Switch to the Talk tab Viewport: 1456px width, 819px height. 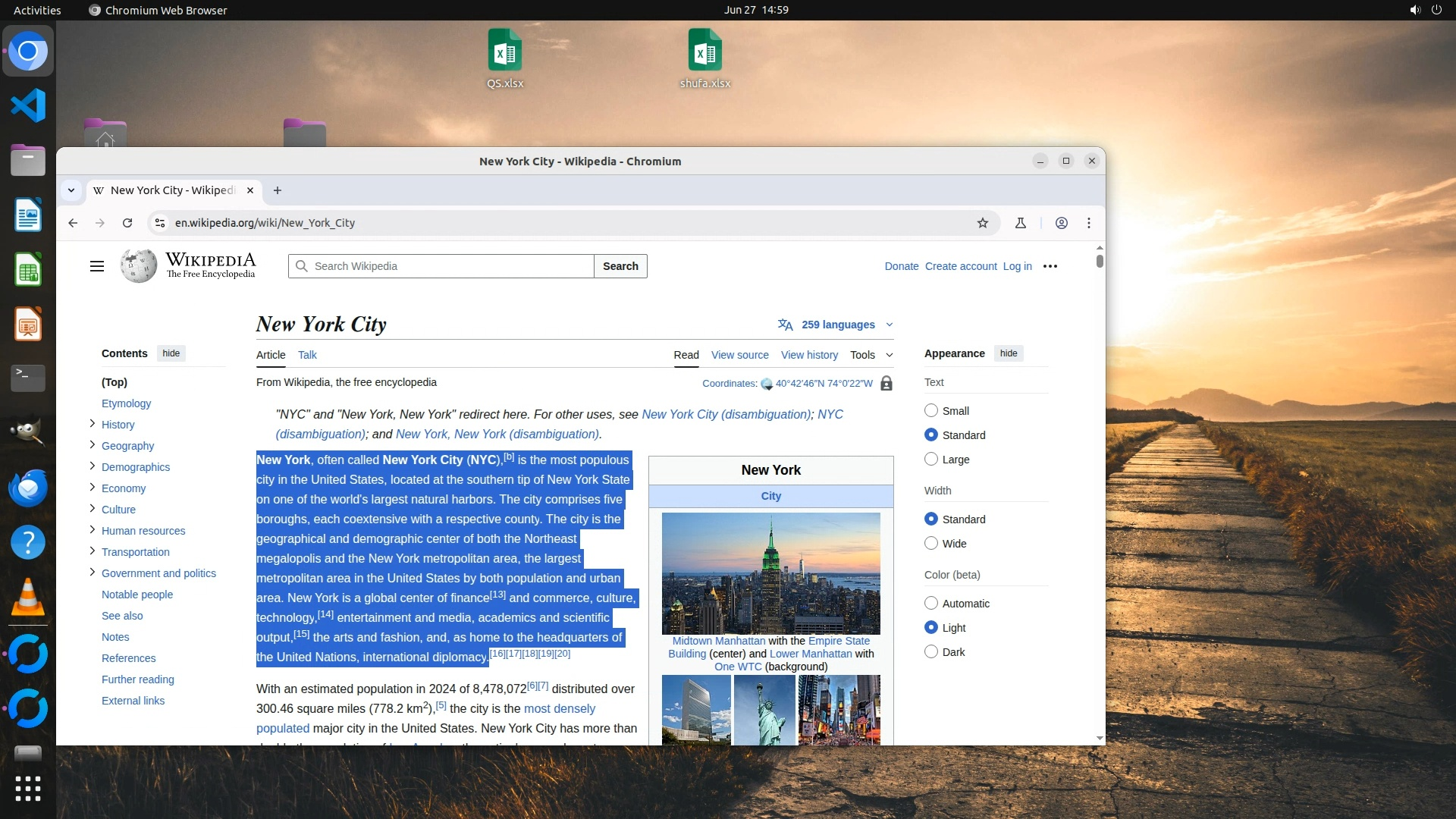click(x=307, y=355)
